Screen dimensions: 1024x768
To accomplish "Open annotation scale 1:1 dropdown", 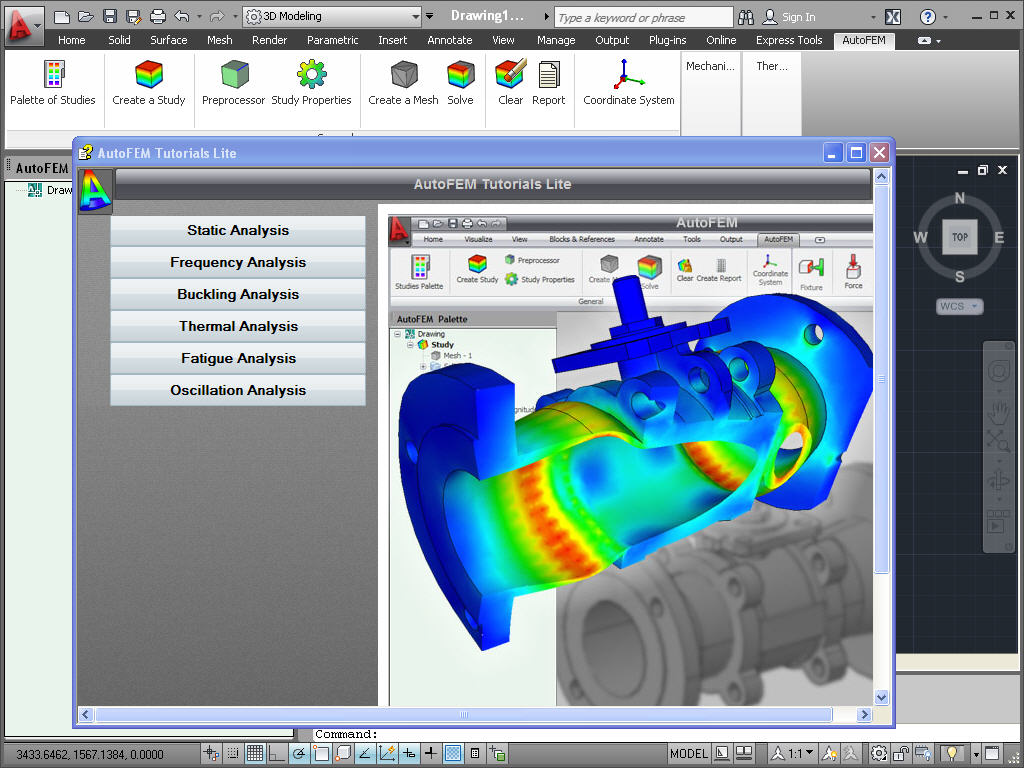I will (793, 754).
